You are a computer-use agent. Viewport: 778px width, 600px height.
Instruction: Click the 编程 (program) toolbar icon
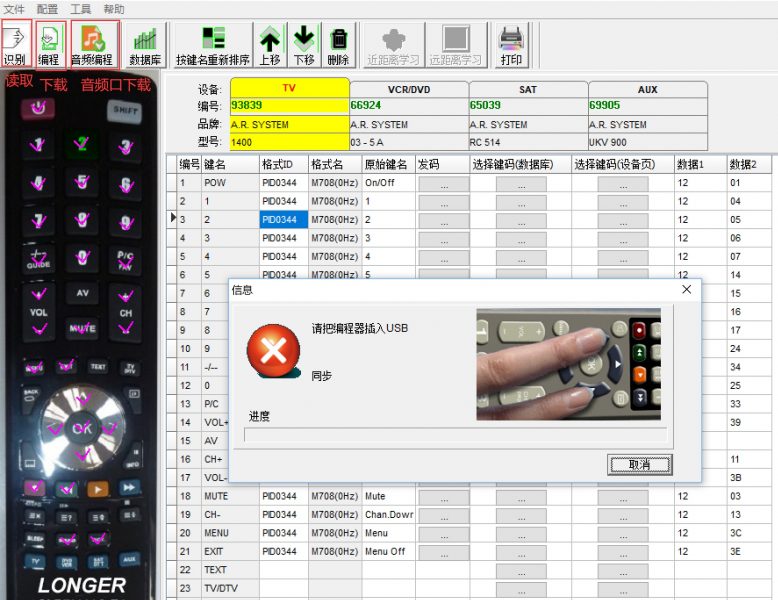click(48, 44)
